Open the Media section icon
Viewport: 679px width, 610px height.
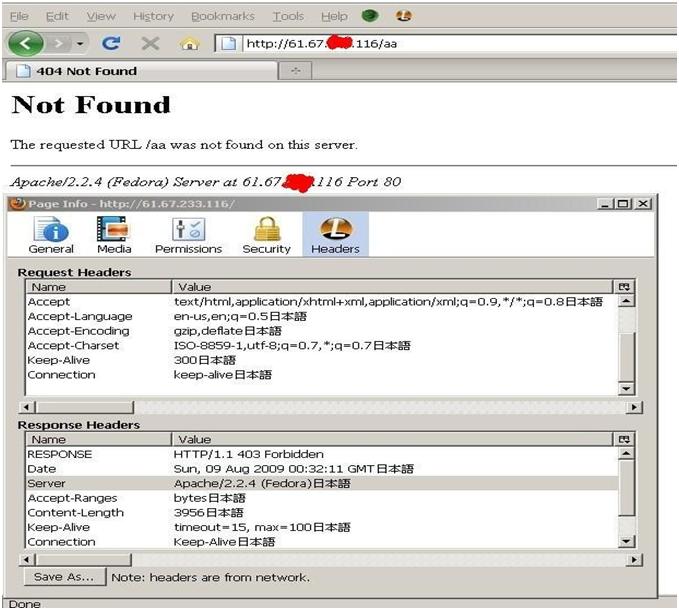pyautogui.click(x=113, y=236)
